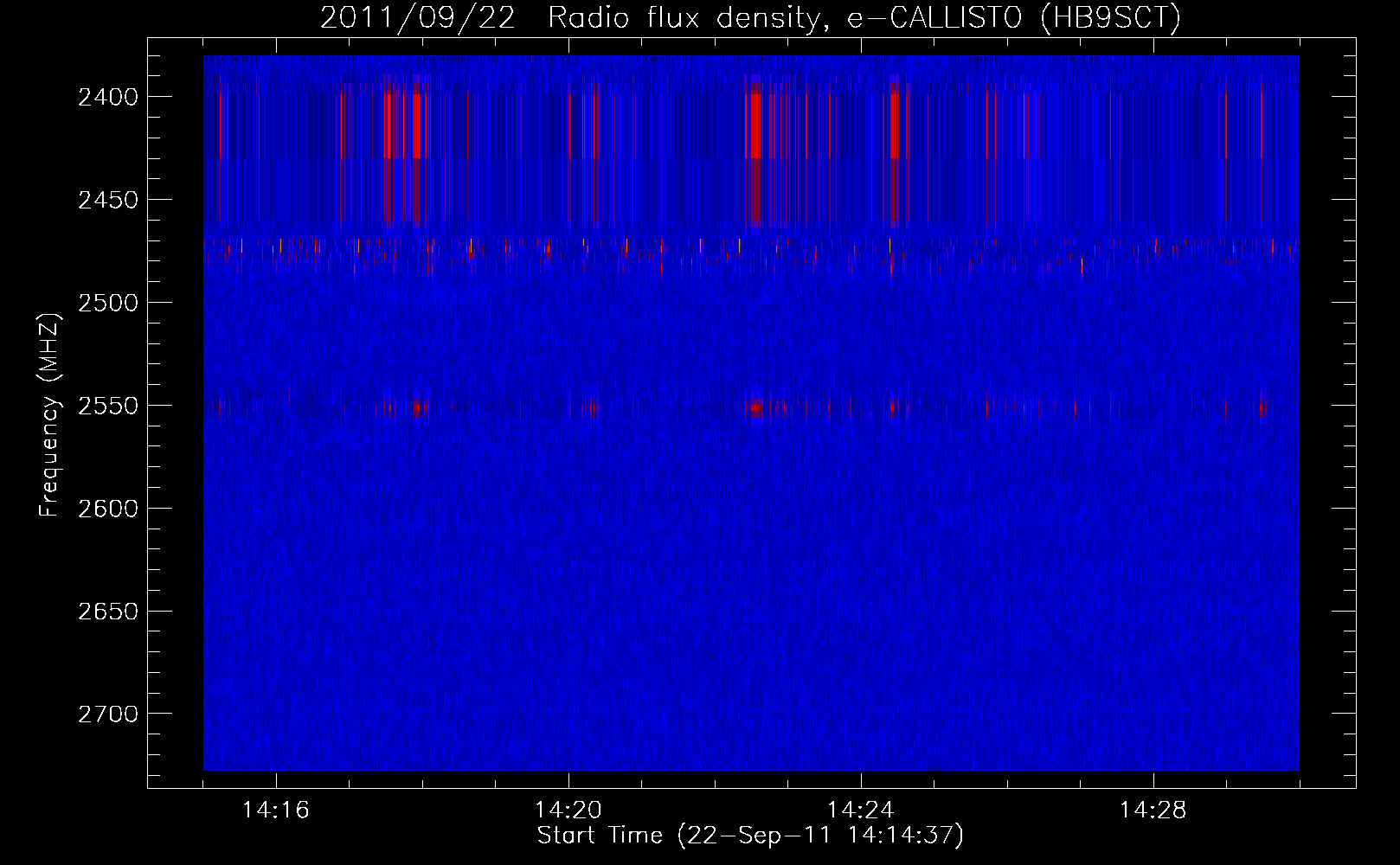Click the 14:20 time tick label
Viewport: 1400px width, 865px height.
click(x=568, y=811)
